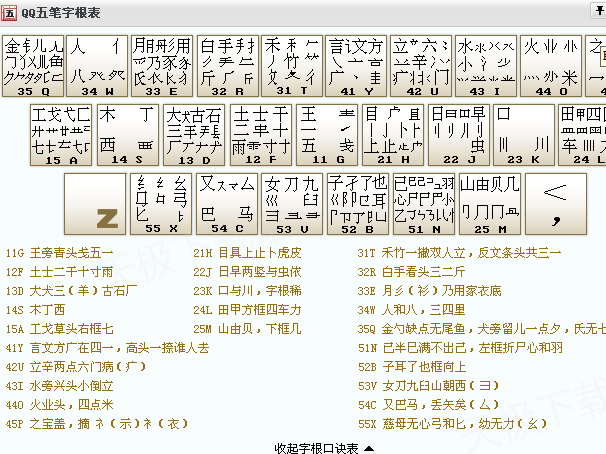Click the 32 R radical key
The height and width of the screenshot is (454, 606).
click(228, 66)
